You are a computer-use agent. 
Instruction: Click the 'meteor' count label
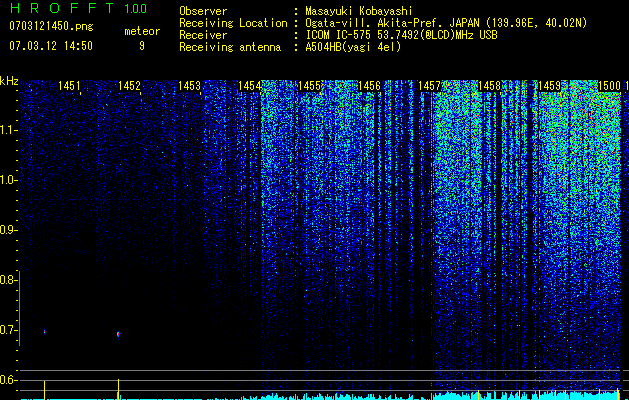point(142,31)
